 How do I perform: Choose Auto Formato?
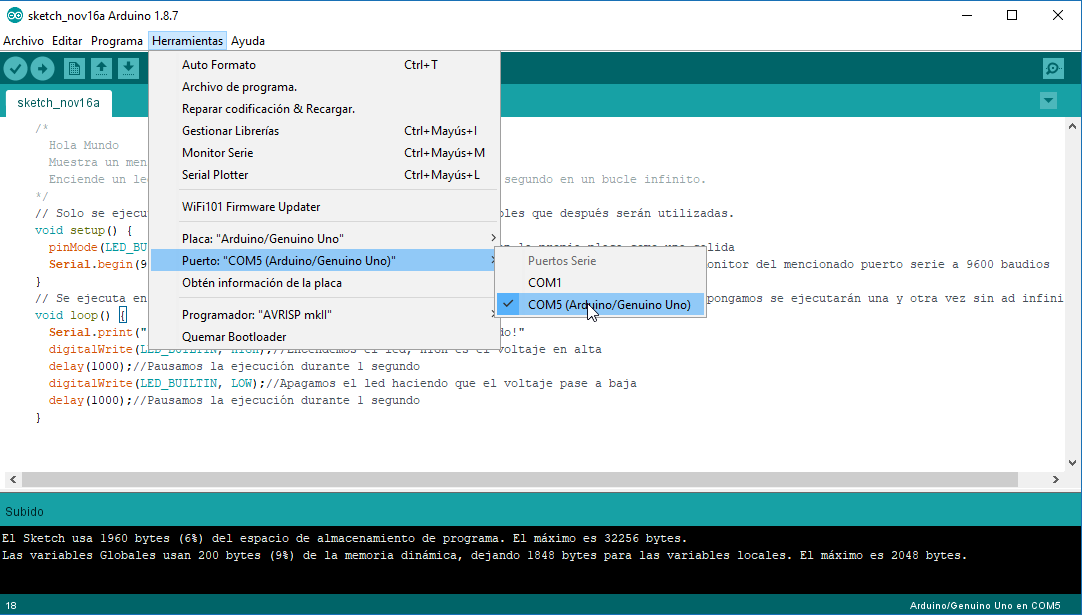click(324, 65)
